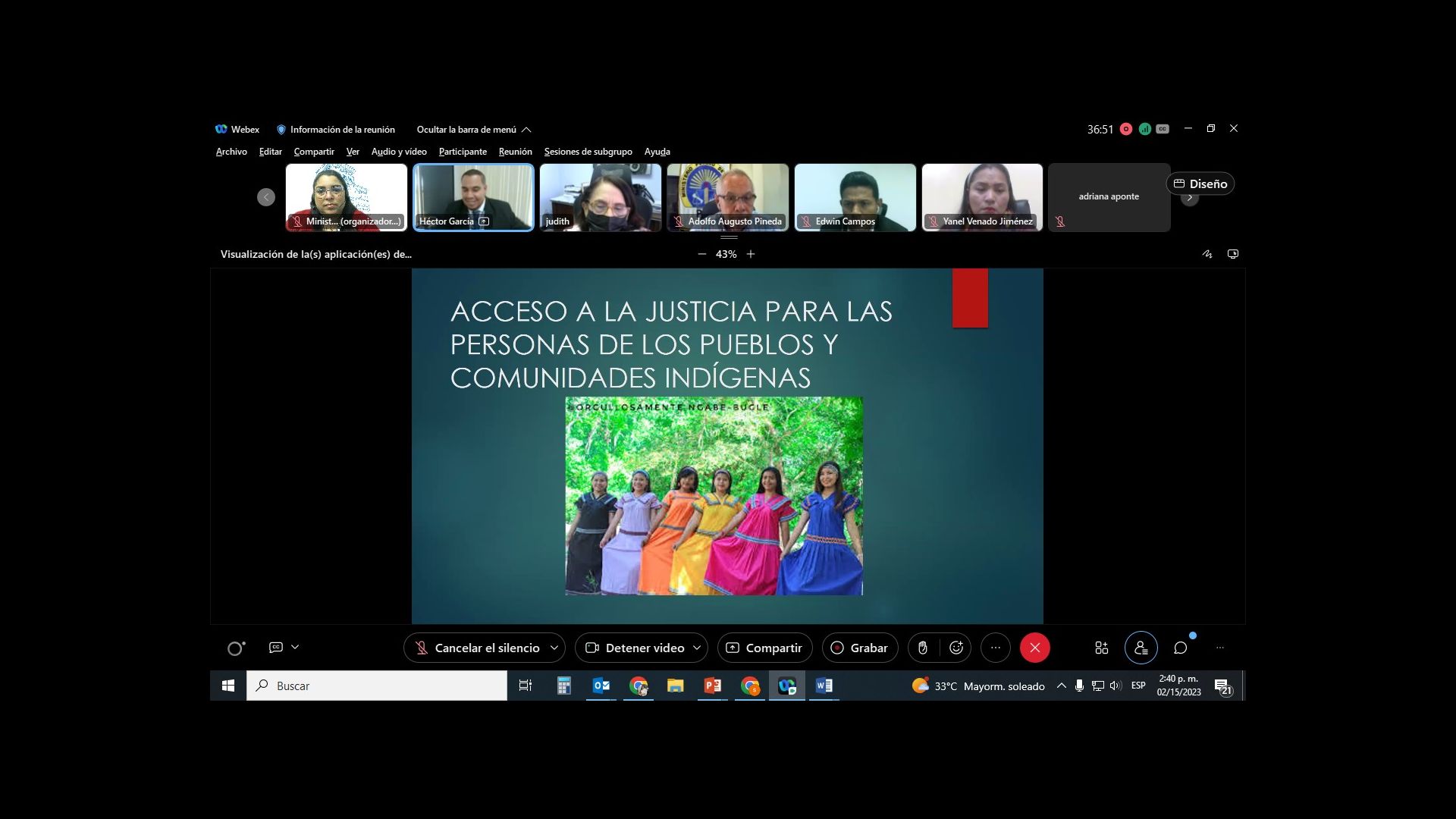The image size is (1456, 819).
Task: Open the reactions emoji picker
Action: [x=956, y=648]
